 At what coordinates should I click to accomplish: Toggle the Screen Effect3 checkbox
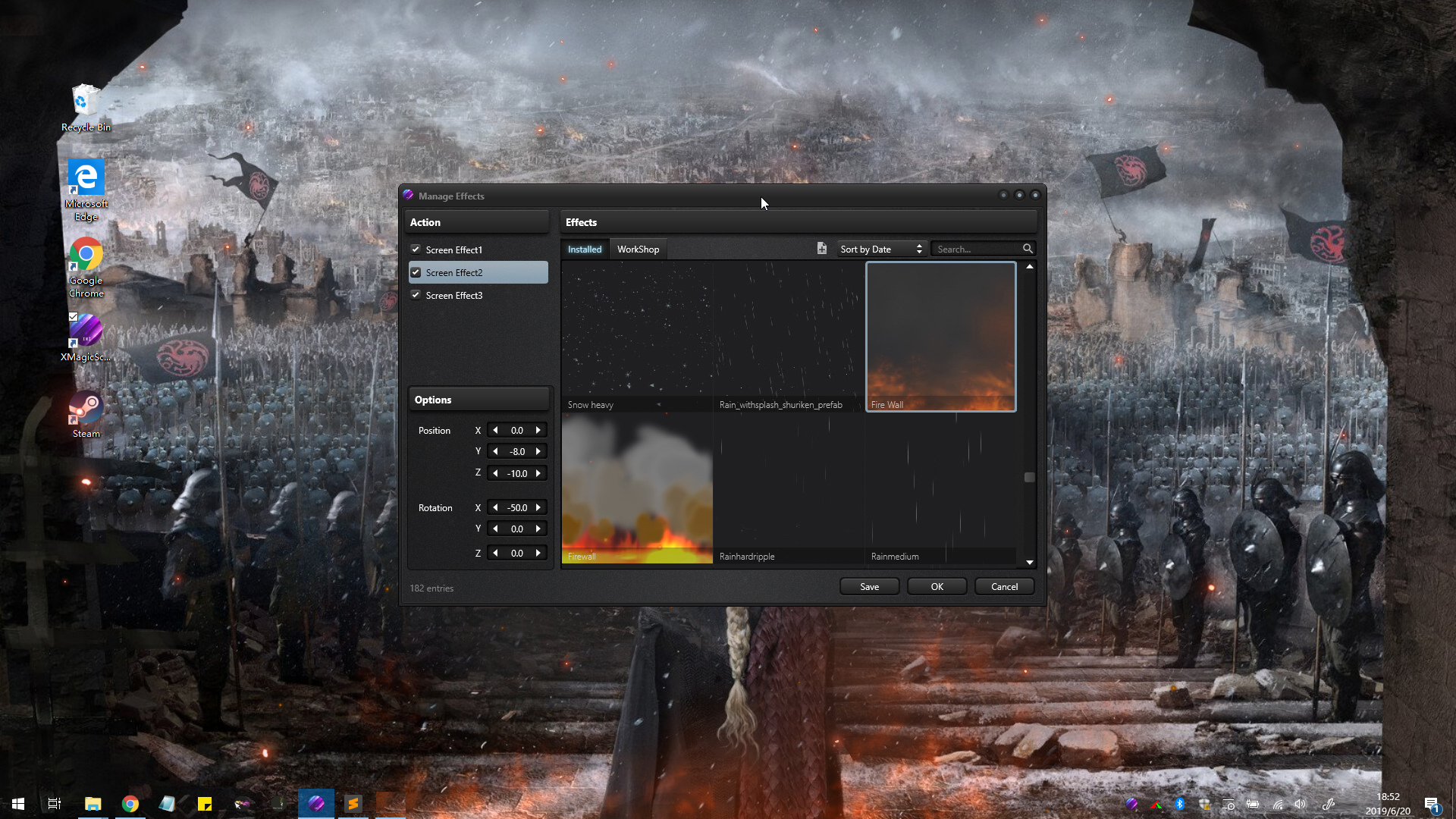tap(416, 295)
